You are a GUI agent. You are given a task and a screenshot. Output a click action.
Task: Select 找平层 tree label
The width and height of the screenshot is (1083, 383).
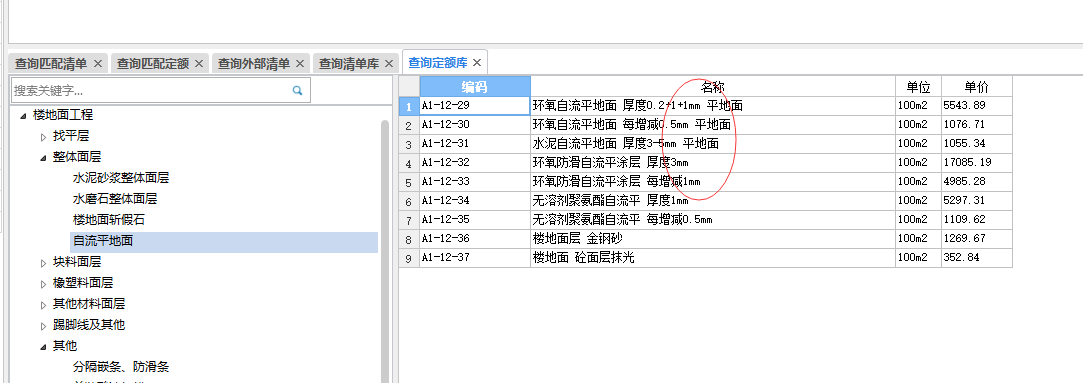pyautogui.click(x=70, y=137)
